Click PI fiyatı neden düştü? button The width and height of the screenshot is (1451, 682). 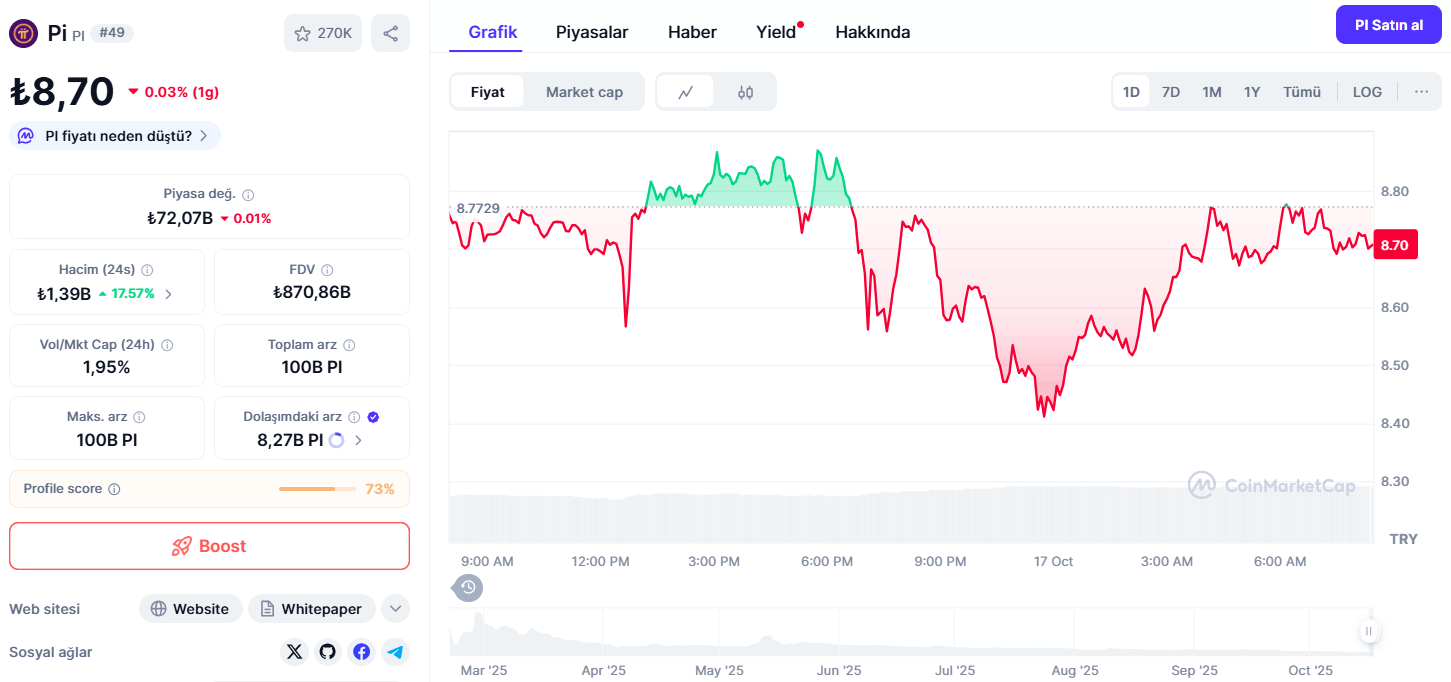[x=115, y=136]
